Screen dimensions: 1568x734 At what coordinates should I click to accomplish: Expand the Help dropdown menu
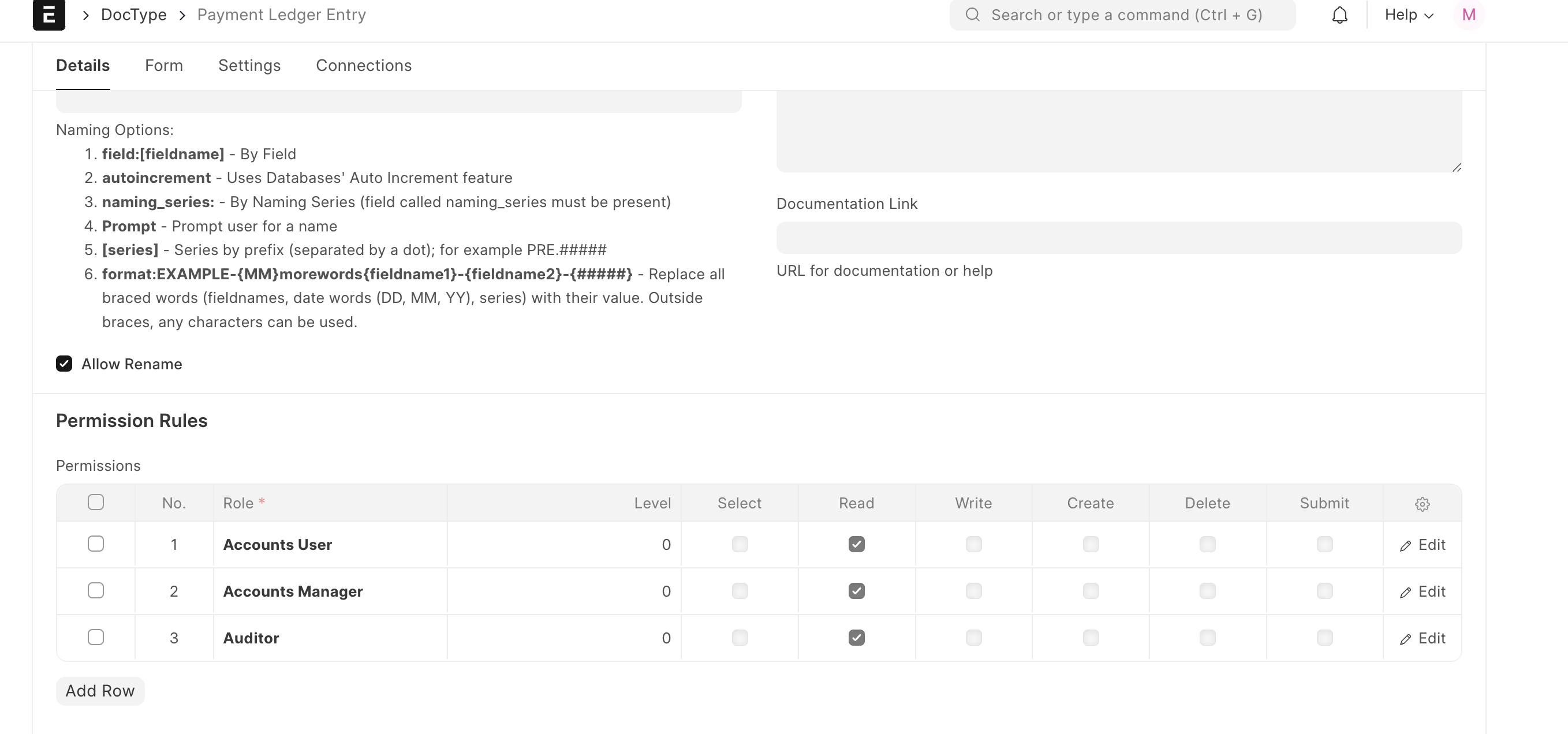(x=1409, y=14)
